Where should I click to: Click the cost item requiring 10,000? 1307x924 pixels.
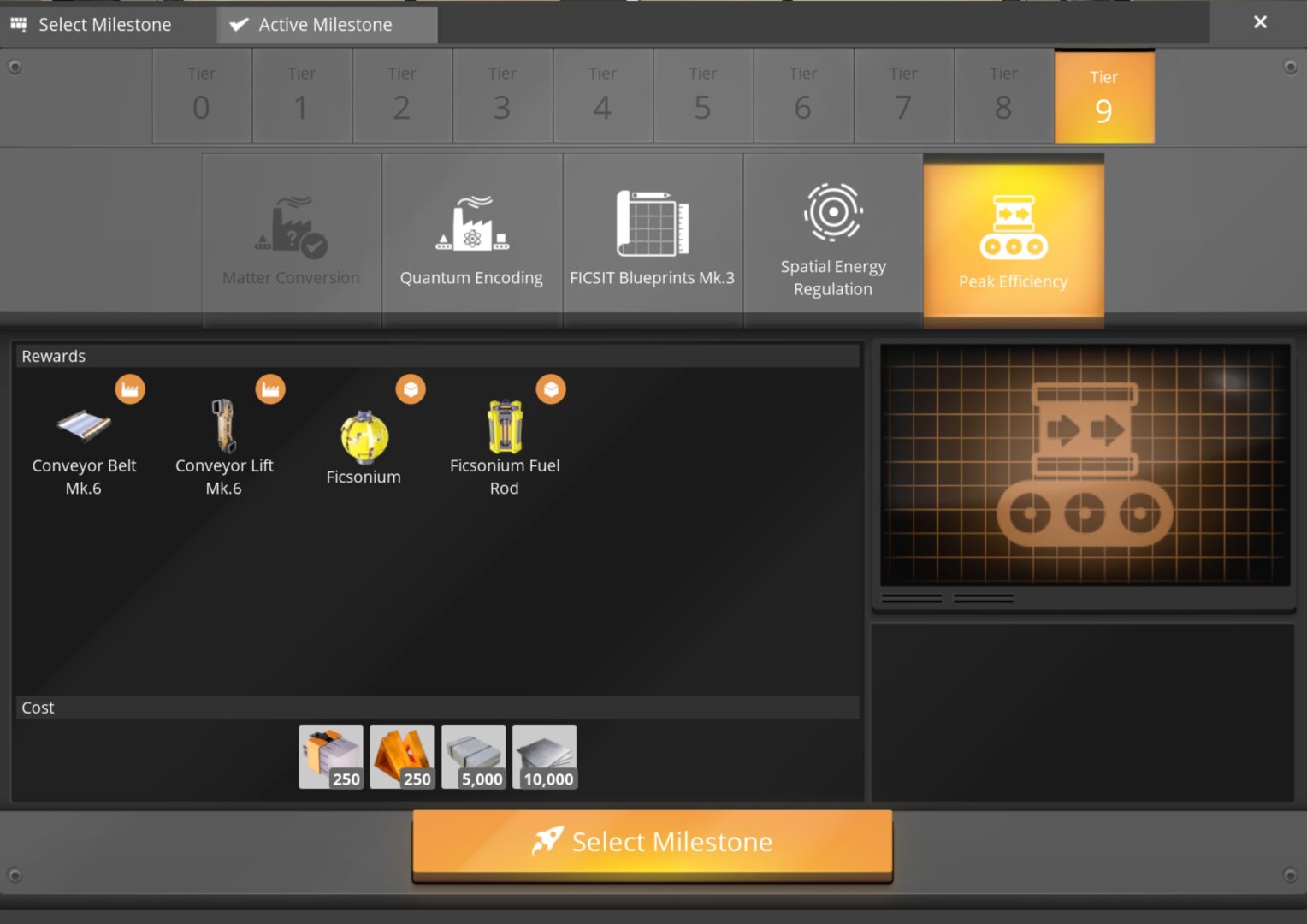(x=545, y=756)
